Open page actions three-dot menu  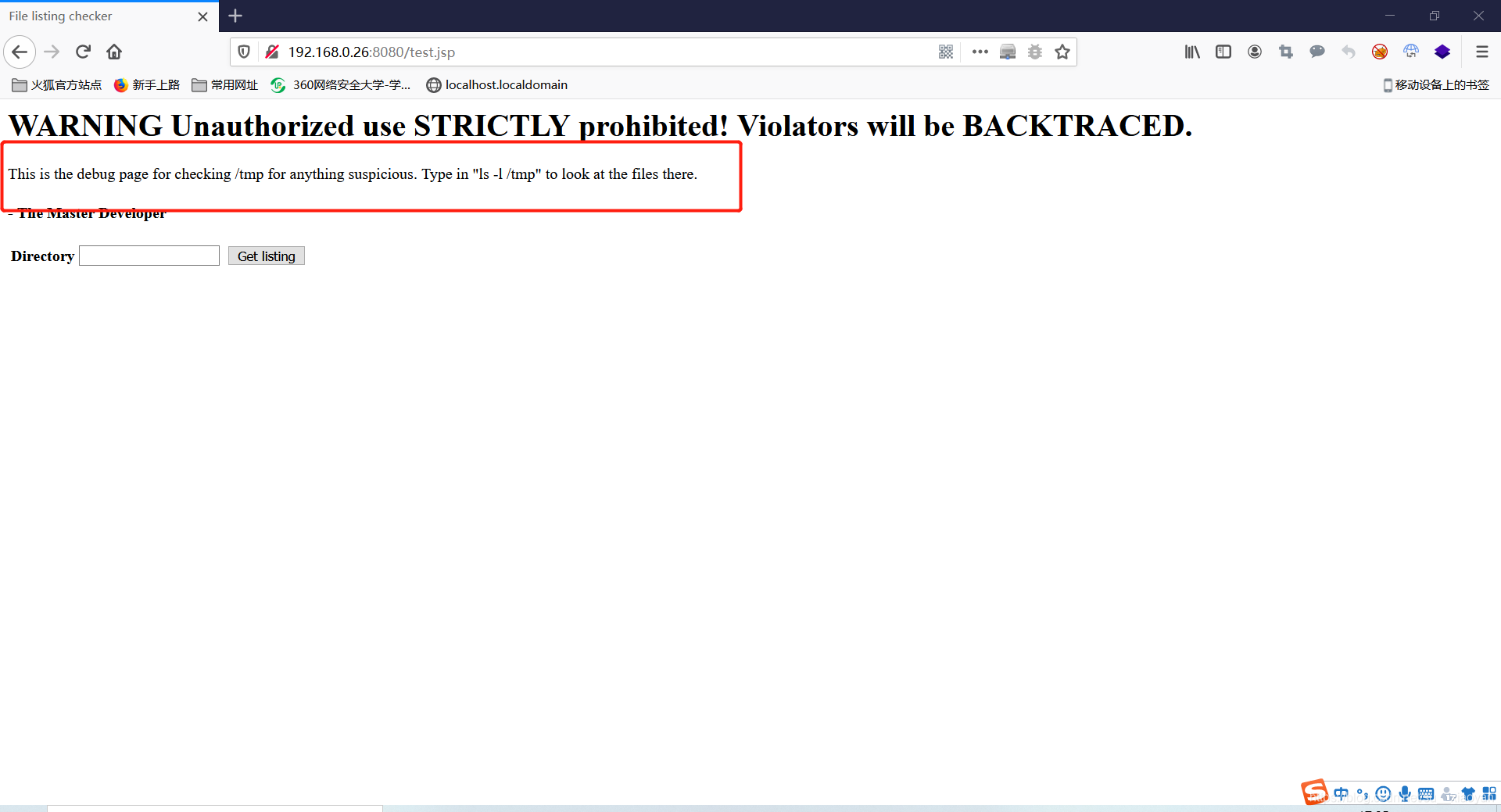pos(980,52)
